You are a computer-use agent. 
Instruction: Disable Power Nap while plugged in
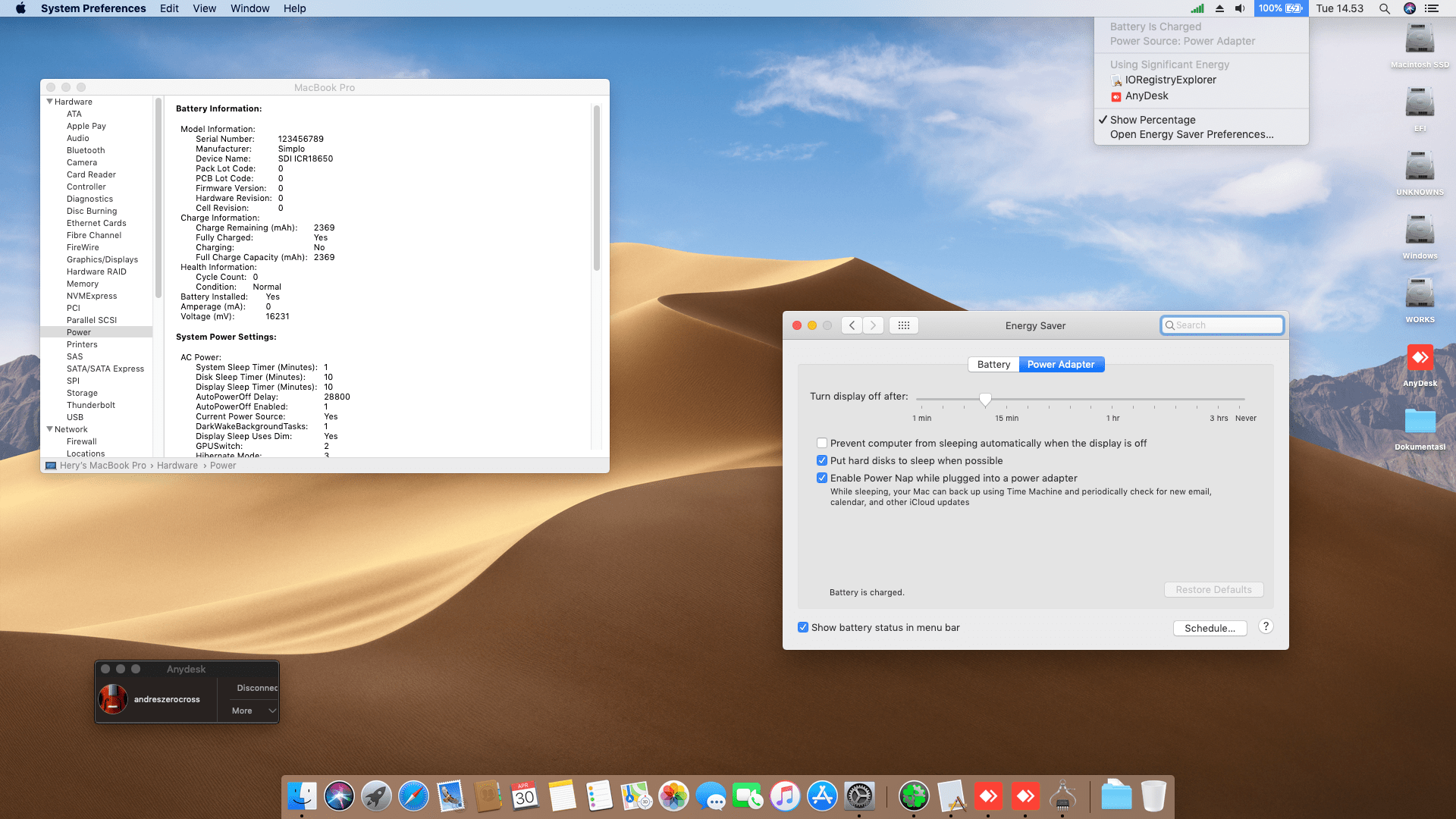point(822,478)
